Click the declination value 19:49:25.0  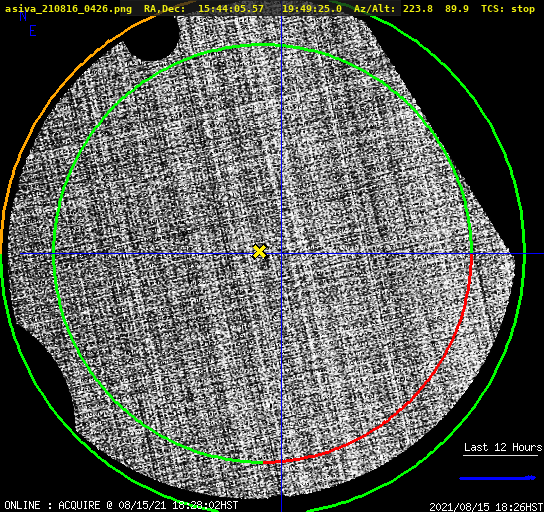click(312, 9)
